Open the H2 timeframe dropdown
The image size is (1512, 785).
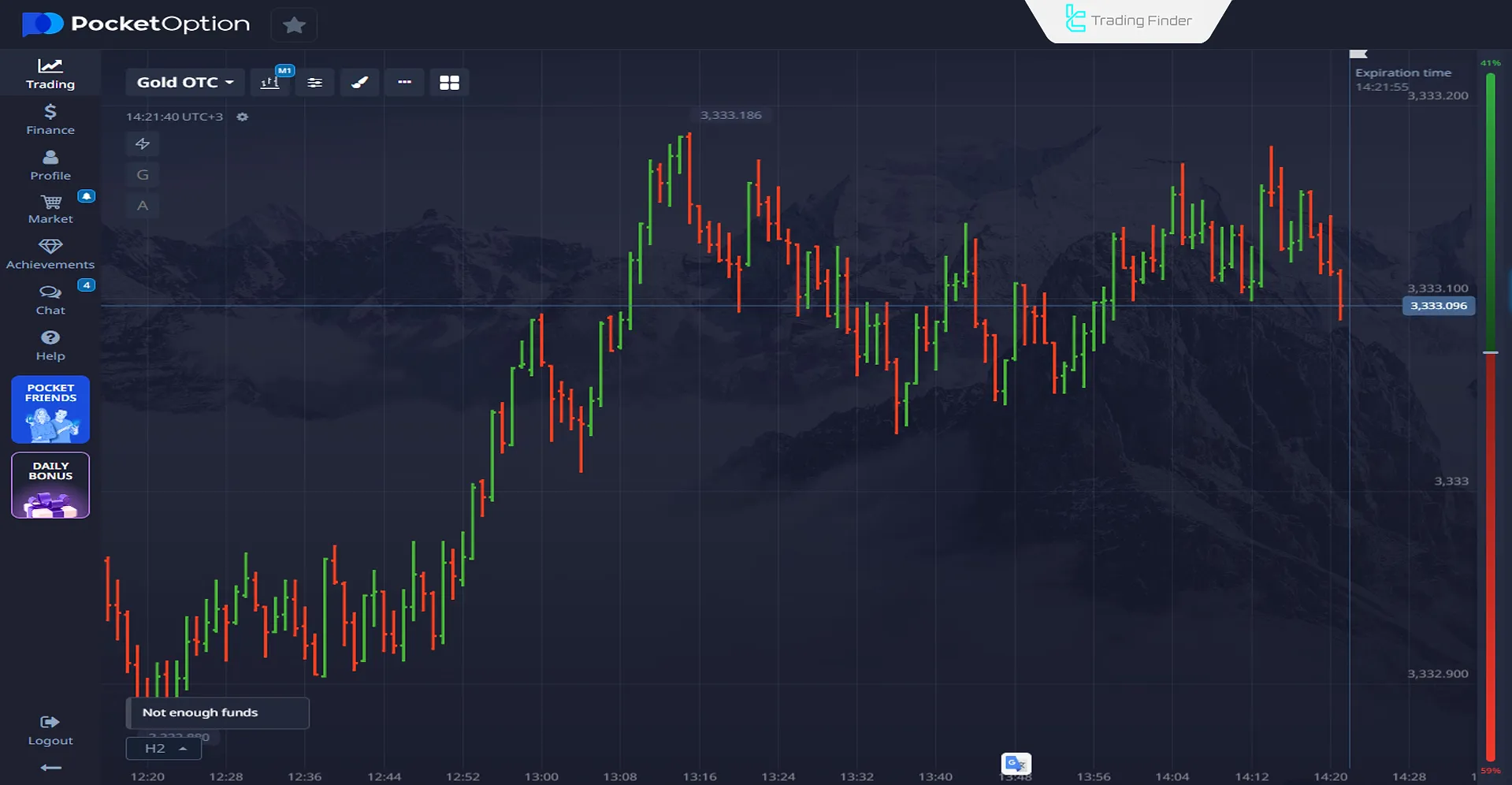point(164,749)
